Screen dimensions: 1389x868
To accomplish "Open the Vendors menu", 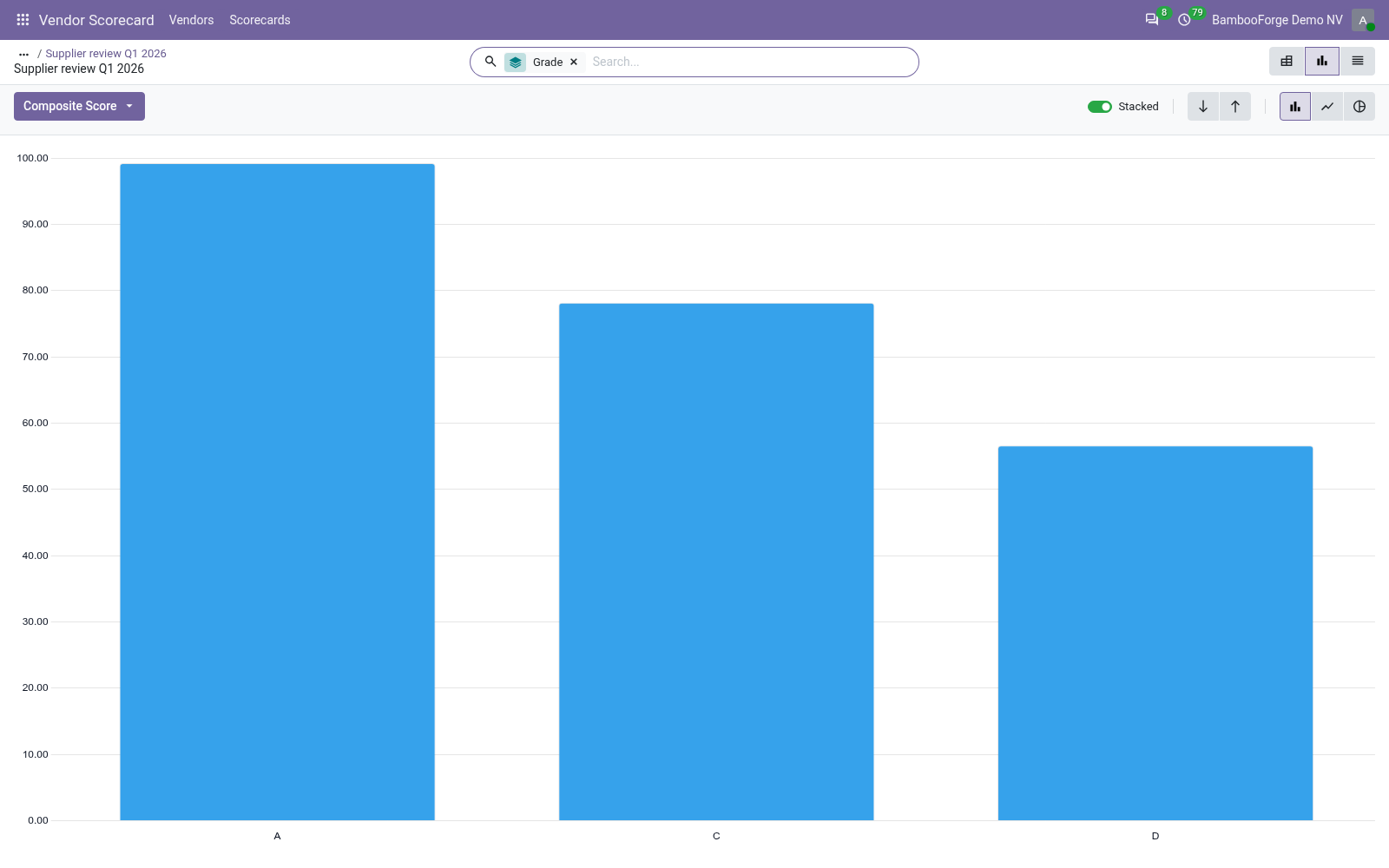I will coord(191,19).
